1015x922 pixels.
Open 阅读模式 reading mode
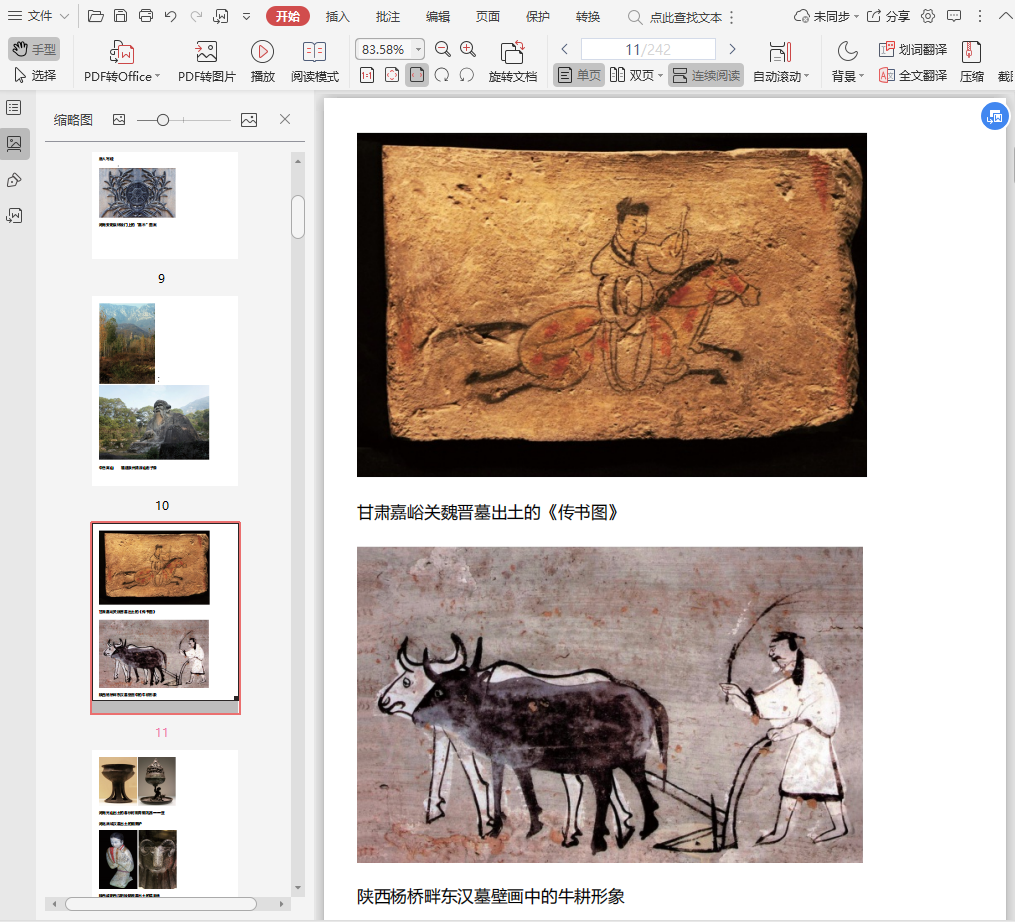314,52
